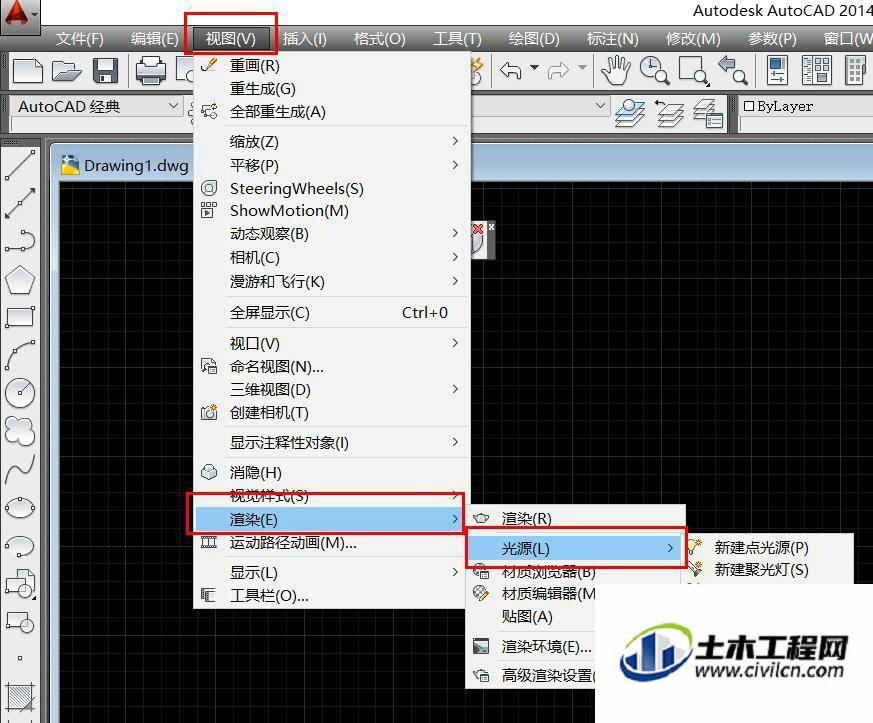The height and width of the screenshot is (723, 873).
Task: Open the layer list dropdown arrow
Action: [600, 105]
